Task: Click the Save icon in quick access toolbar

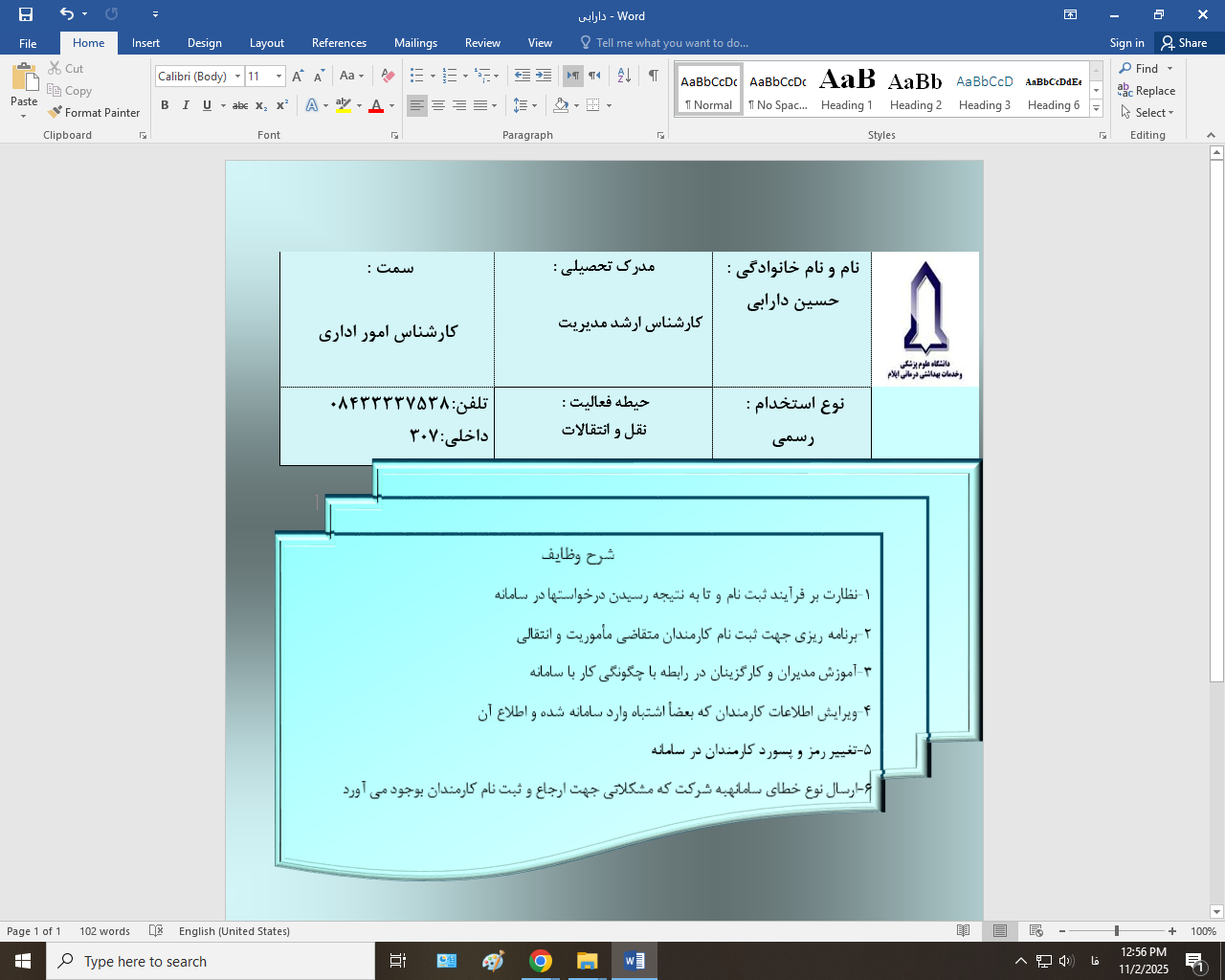Action: click(x=26, y=14)
